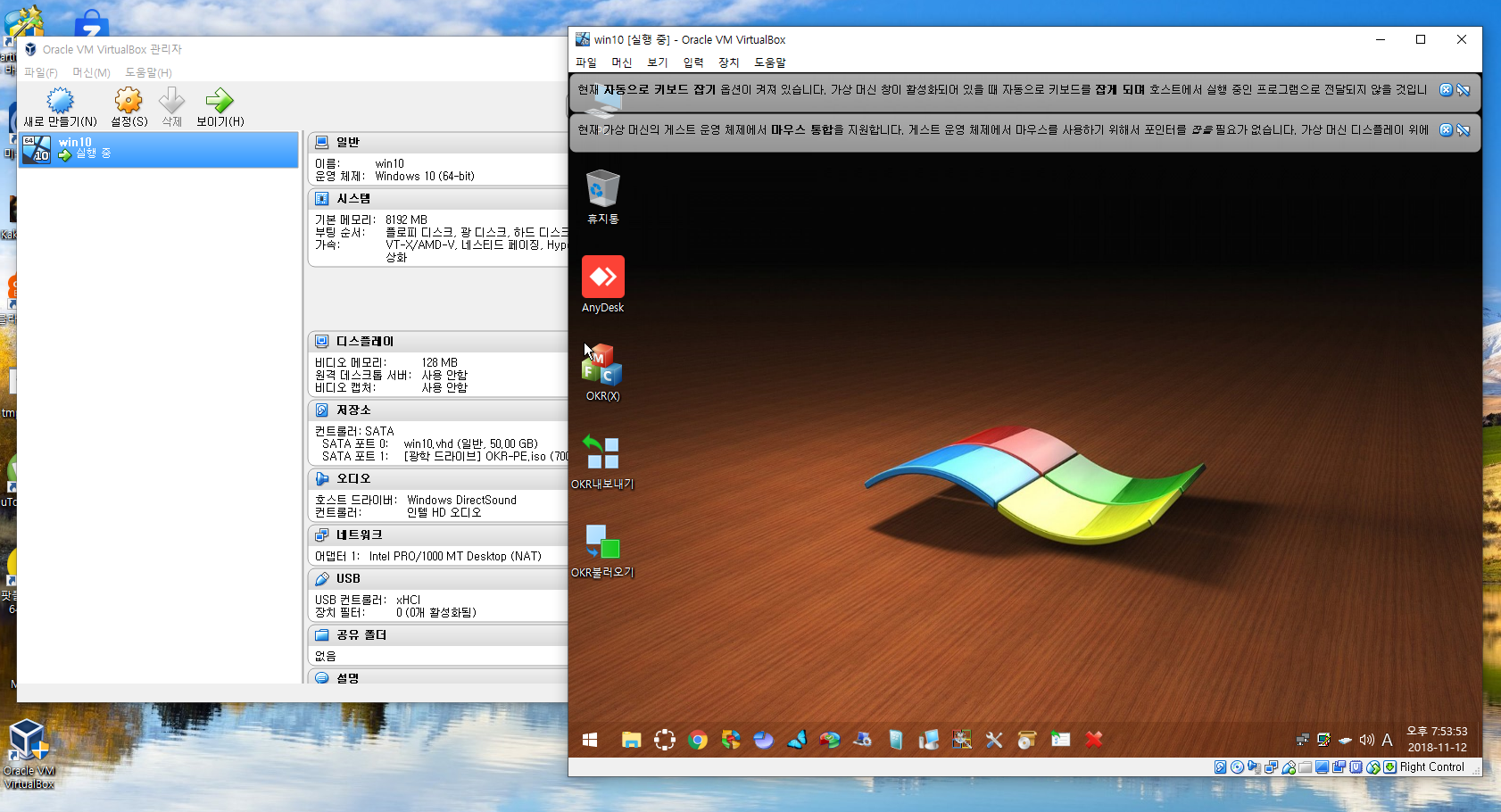Open 머신 menu in win10 VM window
The height and width of the screenshot is (812, 1501).
[622, 62]
